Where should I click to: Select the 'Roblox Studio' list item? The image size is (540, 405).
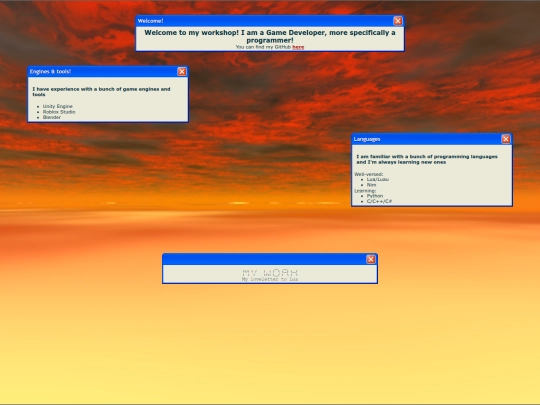tap(59, 112)
